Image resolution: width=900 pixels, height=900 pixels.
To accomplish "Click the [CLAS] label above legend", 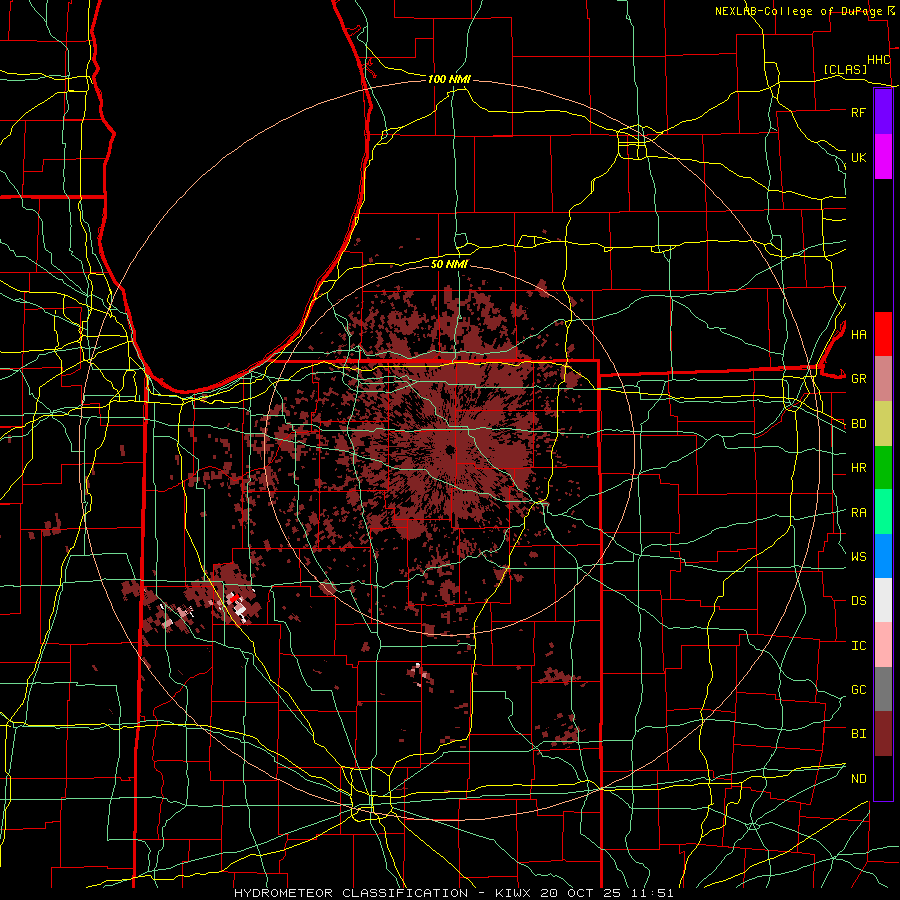I will (845, 69).
